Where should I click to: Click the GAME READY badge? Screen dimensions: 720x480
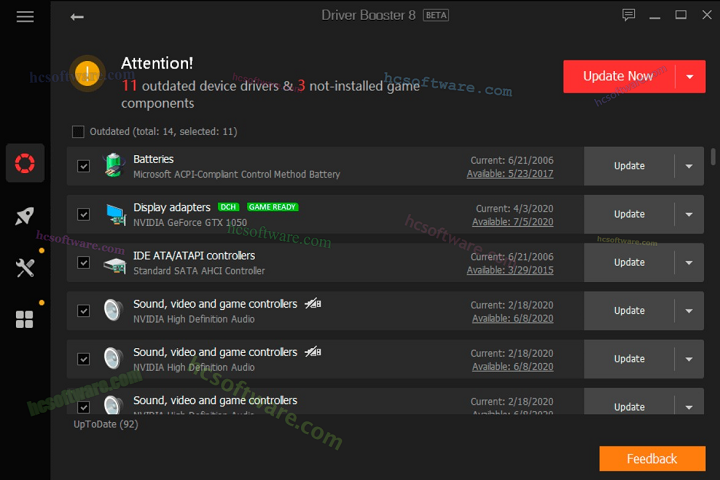tap(272, 207)
